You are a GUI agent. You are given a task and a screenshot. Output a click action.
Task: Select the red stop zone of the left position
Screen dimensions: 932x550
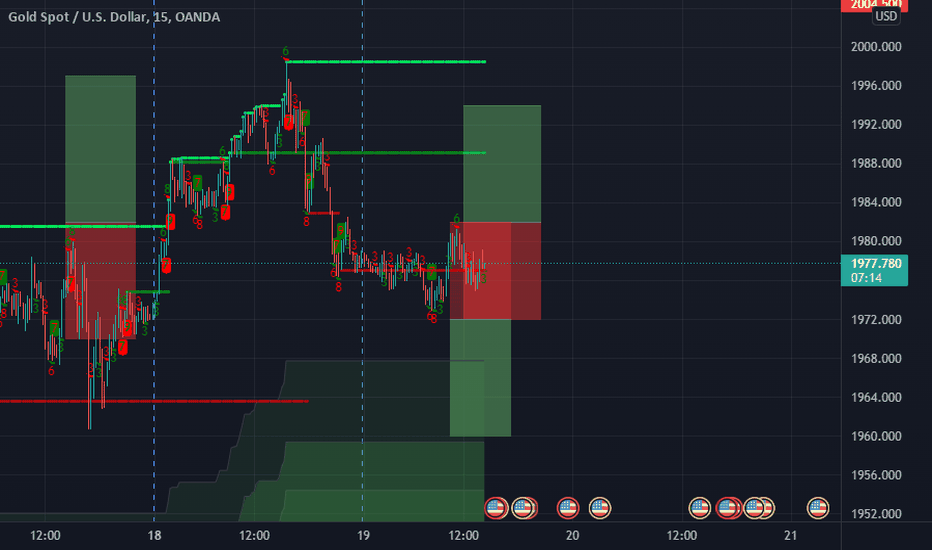pos(100,281)
